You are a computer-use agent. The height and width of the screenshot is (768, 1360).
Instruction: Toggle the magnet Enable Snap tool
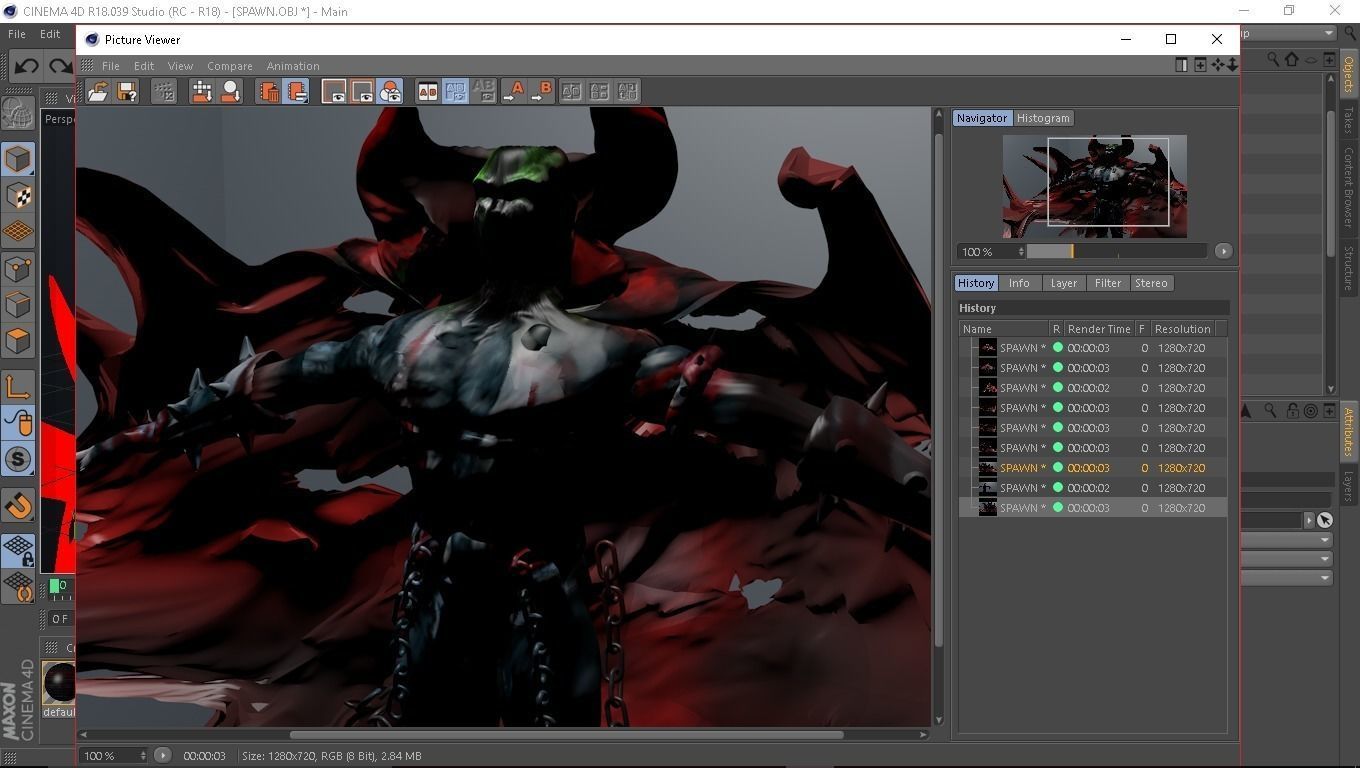click(17, 505)
